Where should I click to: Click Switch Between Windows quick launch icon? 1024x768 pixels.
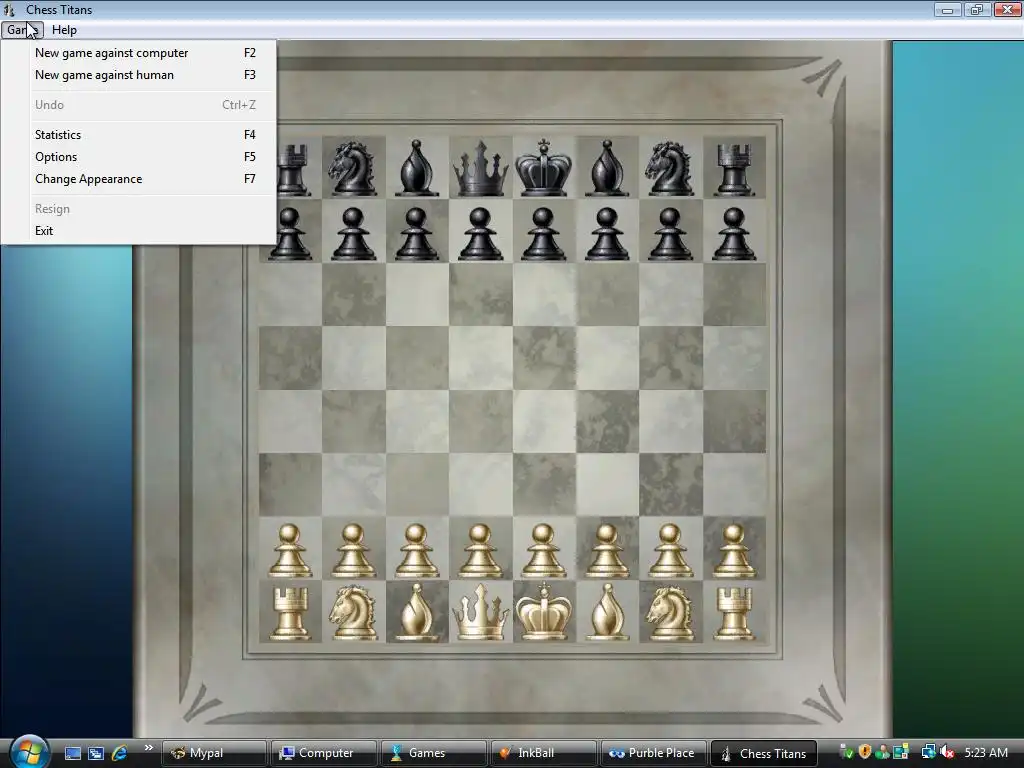pos(96,754)
